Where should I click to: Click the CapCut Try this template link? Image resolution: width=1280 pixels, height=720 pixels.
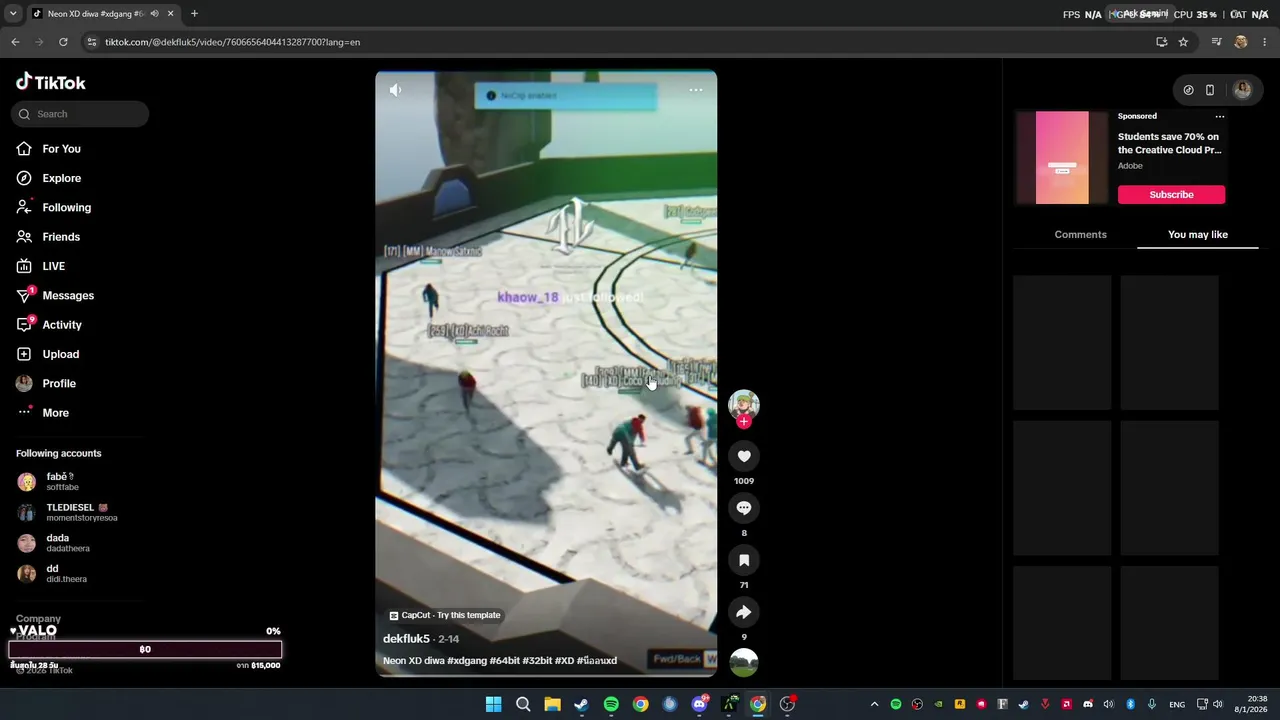pyautogui.click(x=445, y=615)
